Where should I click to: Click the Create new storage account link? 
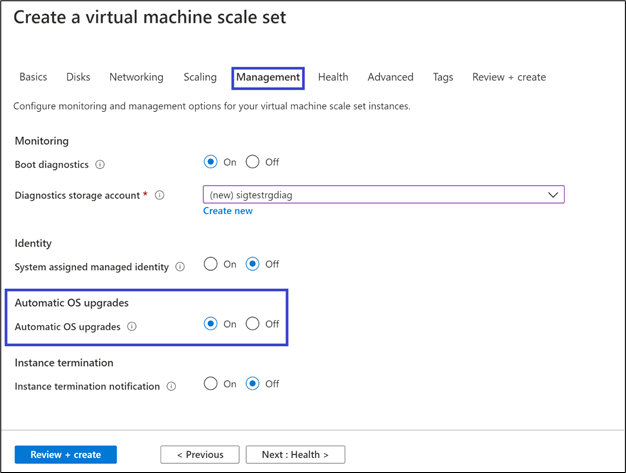(x=228, y=211)
